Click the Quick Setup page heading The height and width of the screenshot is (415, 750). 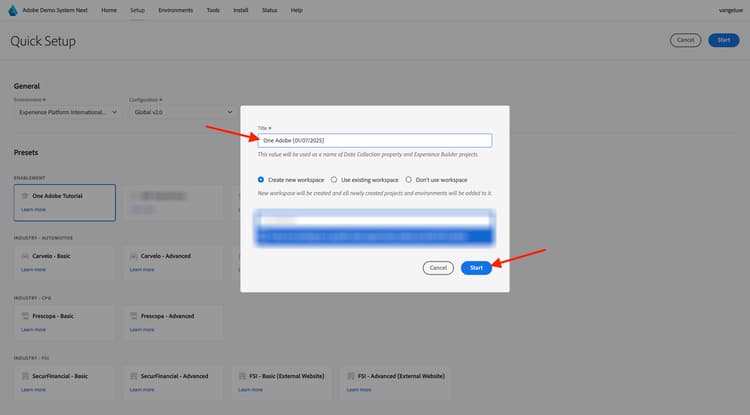coord(43,41)
